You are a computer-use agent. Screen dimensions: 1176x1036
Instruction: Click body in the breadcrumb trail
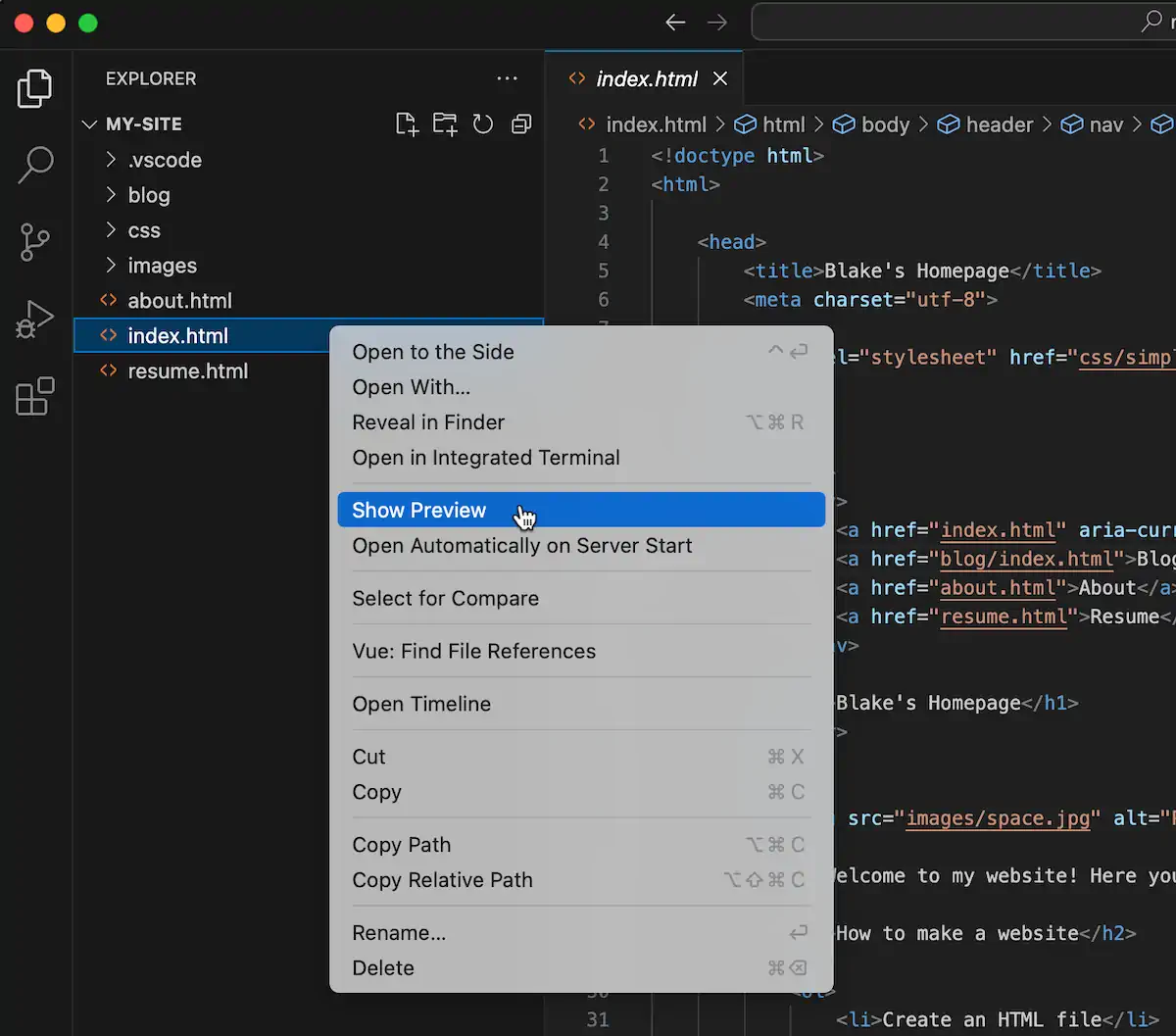[883, 124]
